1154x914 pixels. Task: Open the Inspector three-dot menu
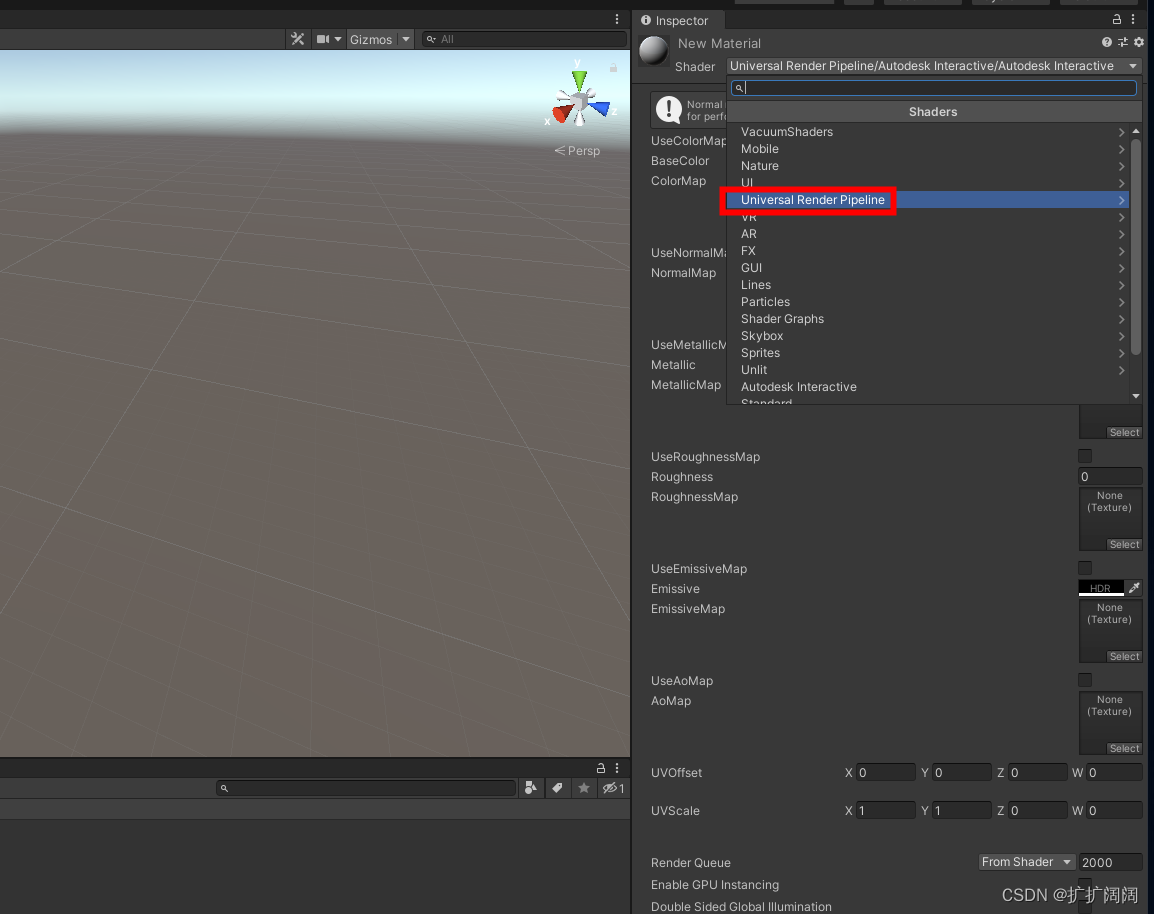[x=1132, y=19]
